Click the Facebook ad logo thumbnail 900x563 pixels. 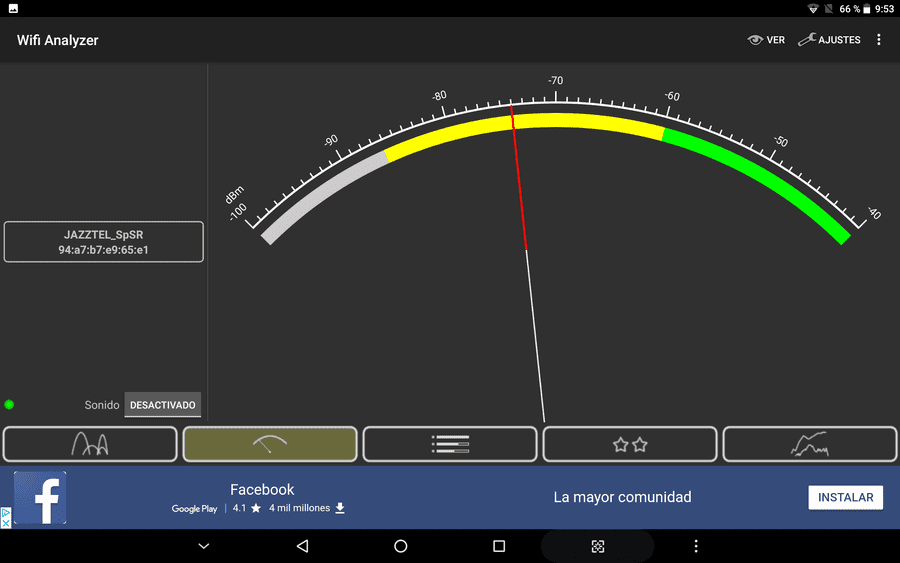point(40,498)
